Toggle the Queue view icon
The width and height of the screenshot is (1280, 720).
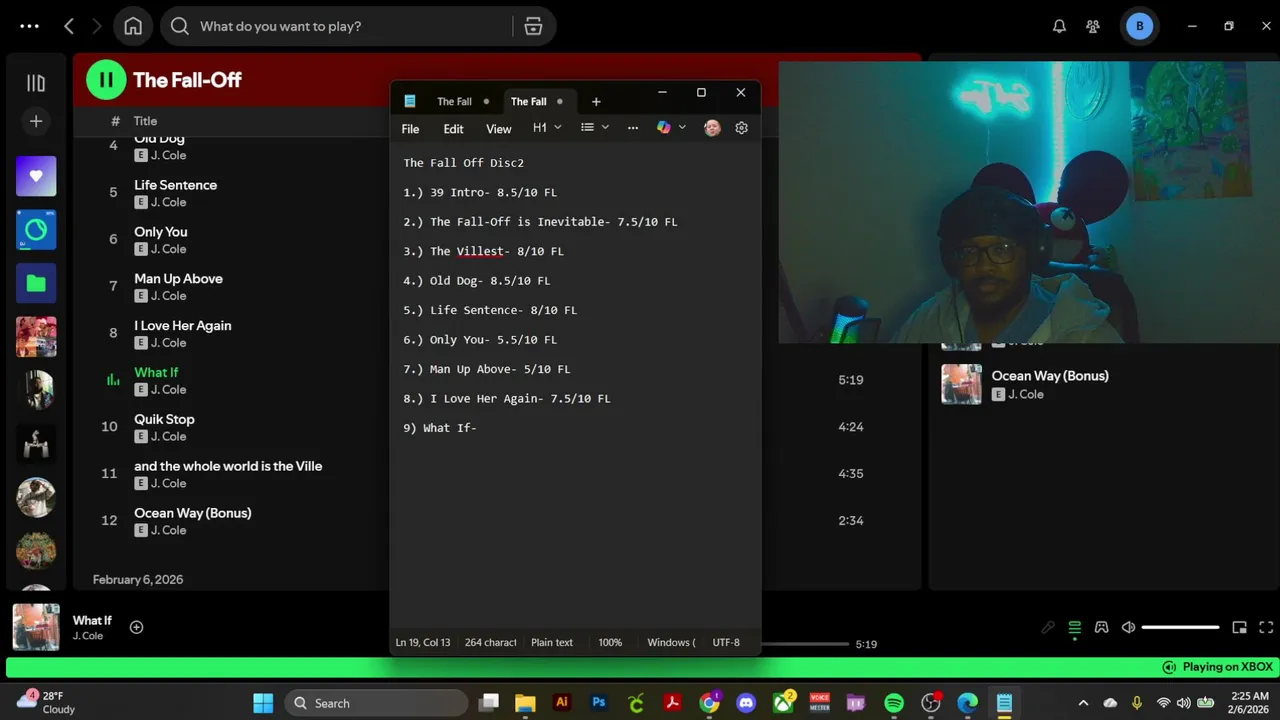point(1074,628)
